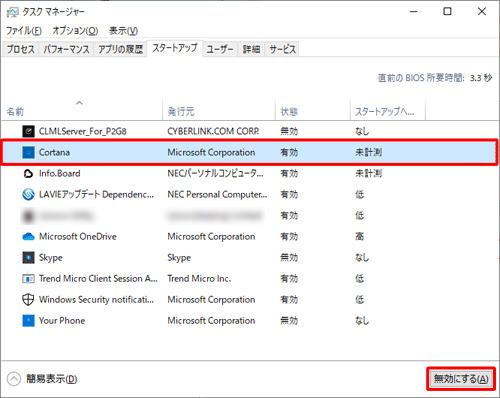Click the 簡易表示(D) link text
The height and width of the screenshot is (398, 500).
point(52,379)
